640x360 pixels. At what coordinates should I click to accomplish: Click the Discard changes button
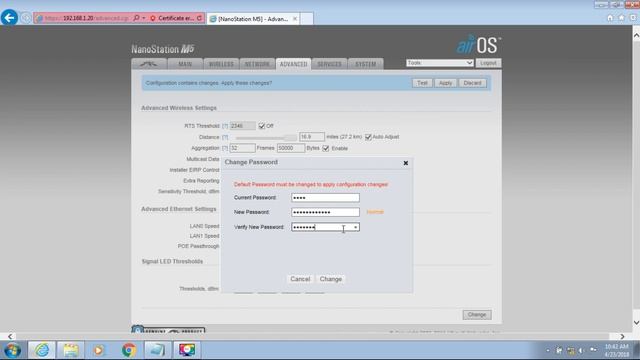click(472, 83)
